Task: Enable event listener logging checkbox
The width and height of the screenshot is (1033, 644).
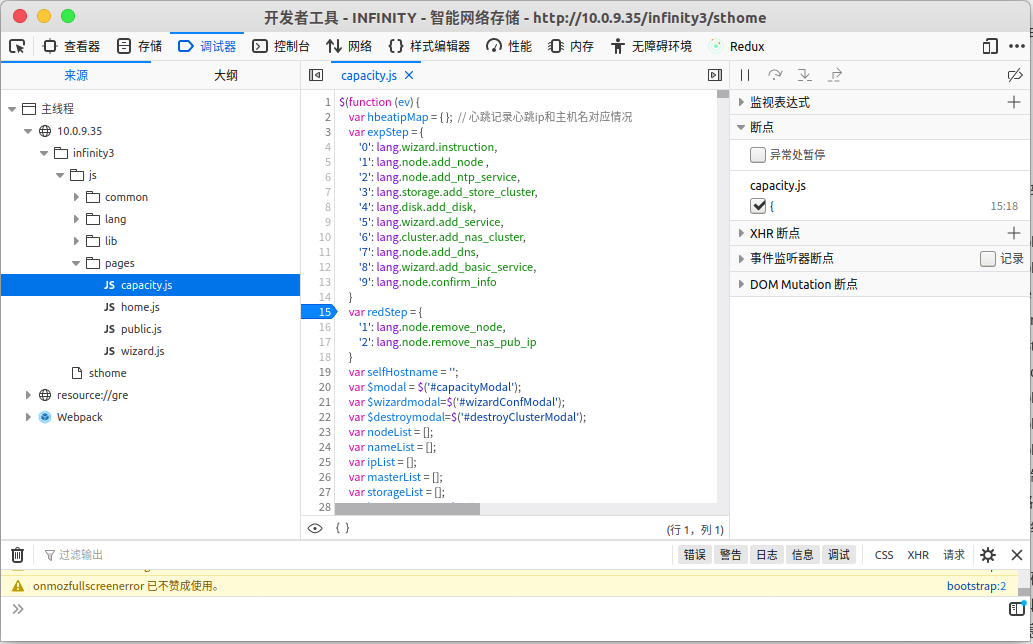Action: 988,259
